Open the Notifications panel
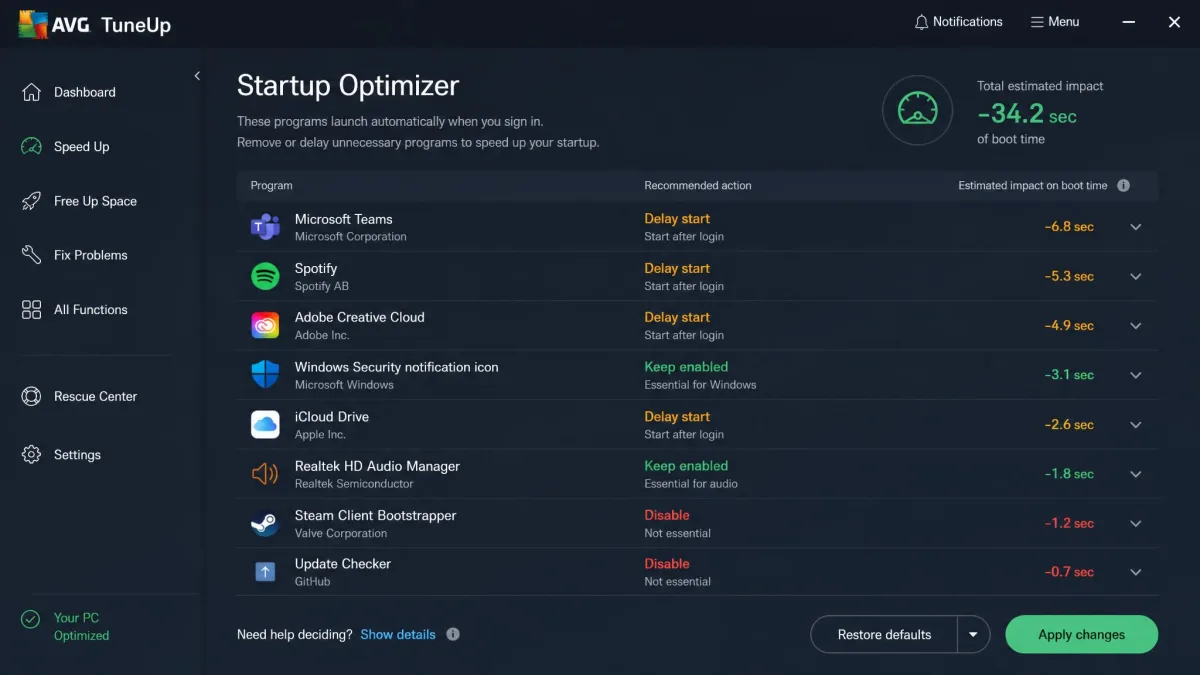Viewport: 1200px width, 675px height. pos(958,22)
